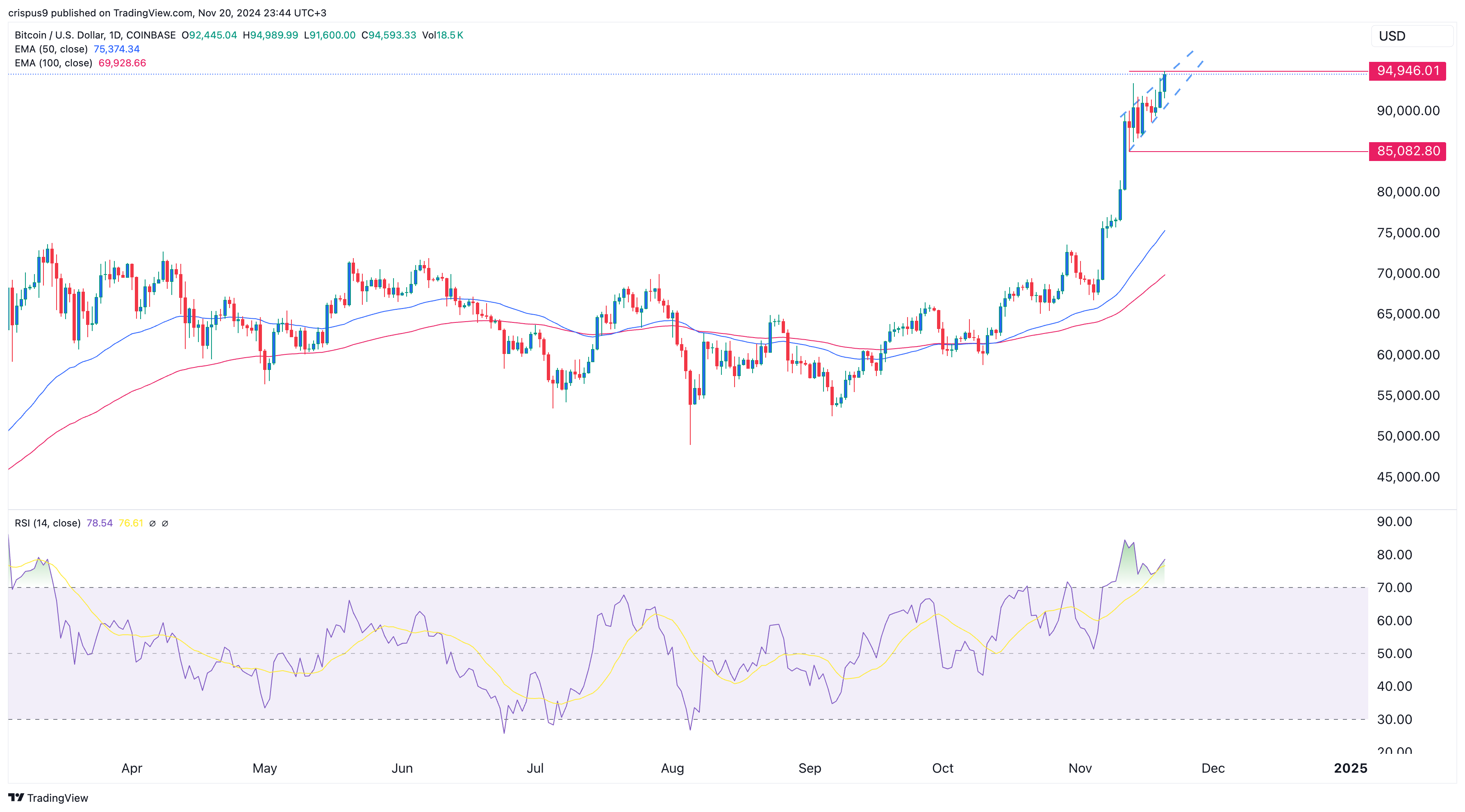Click the 50,000.00 price axis label
Image resolution: width=1465 pixels, height=812 pixels.
tap(1408, 436)
